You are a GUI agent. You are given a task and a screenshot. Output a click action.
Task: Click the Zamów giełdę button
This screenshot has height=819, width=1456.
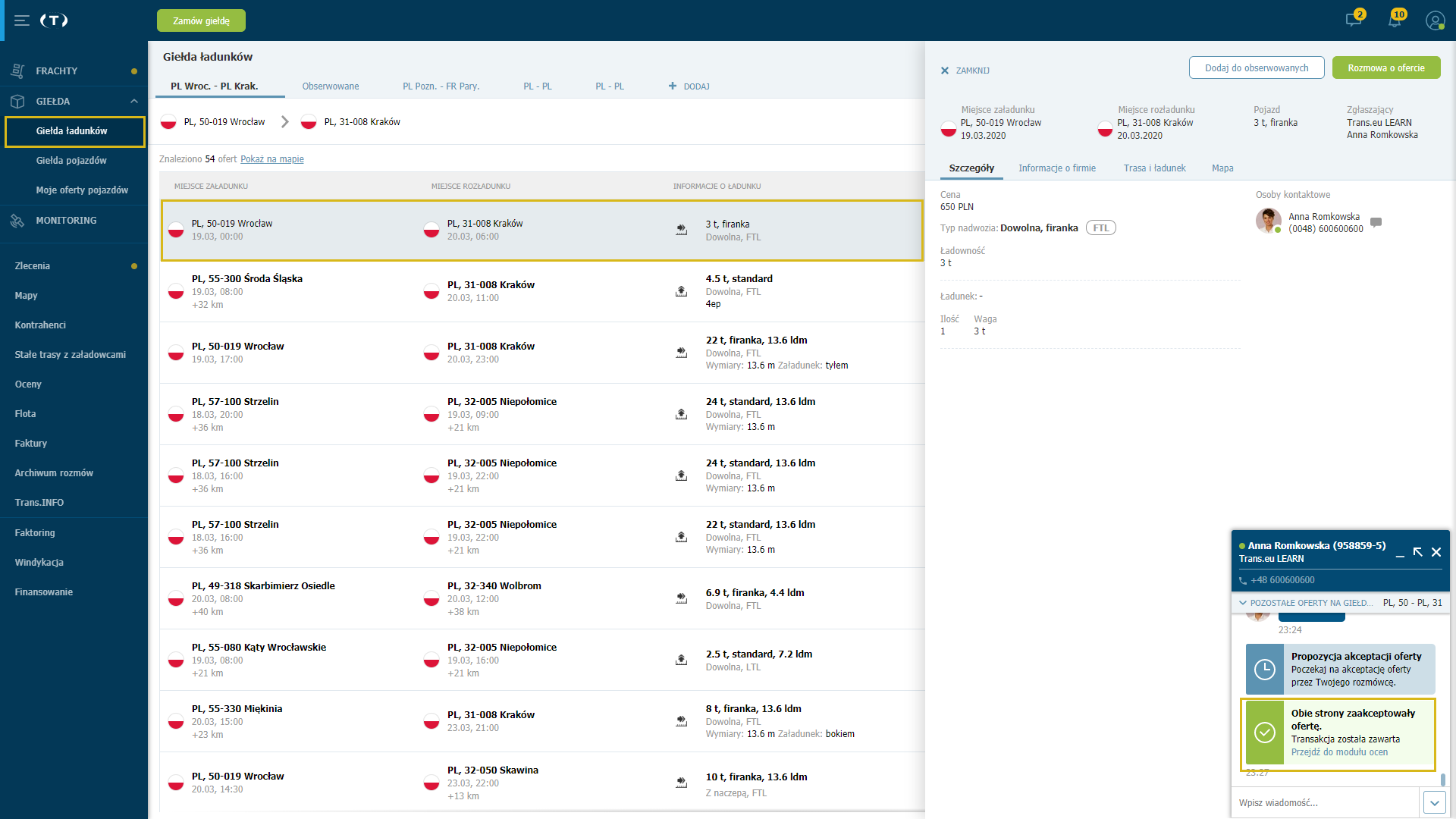(x=201, y=20)
